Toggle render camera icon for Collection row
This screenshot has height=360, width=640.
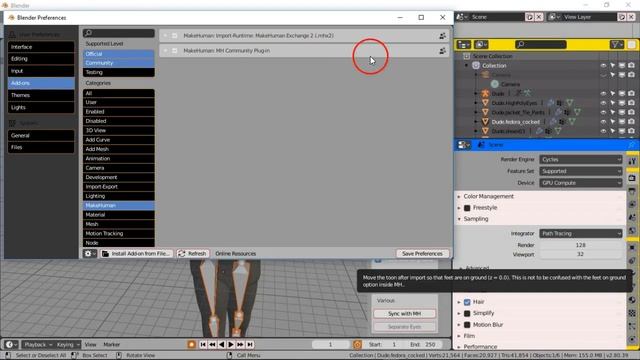[x=631, y=65]
